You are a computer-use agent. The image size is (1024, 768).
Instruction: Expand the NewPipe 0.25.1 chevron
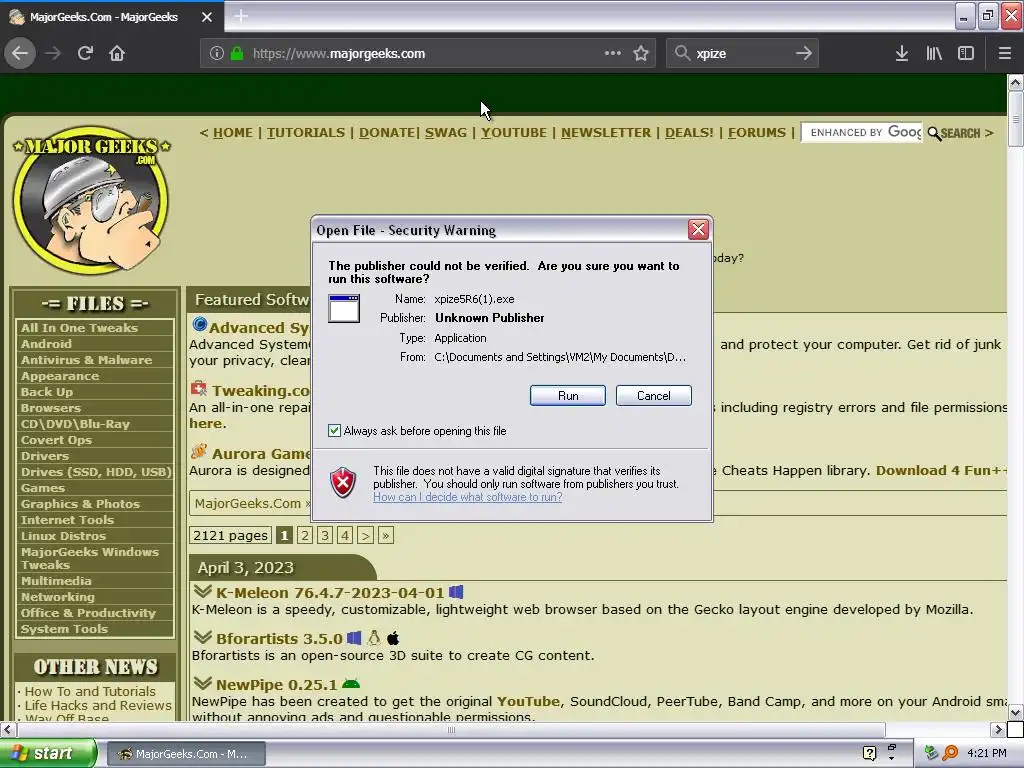click(x=202, y=683)
